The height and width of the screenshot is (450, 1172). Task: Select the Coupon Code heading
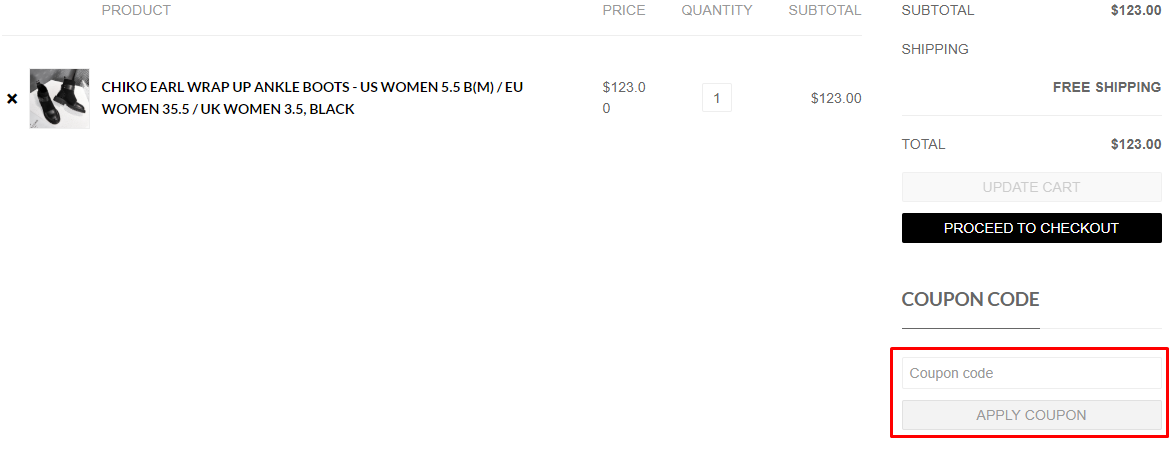[x=970, y=299]
